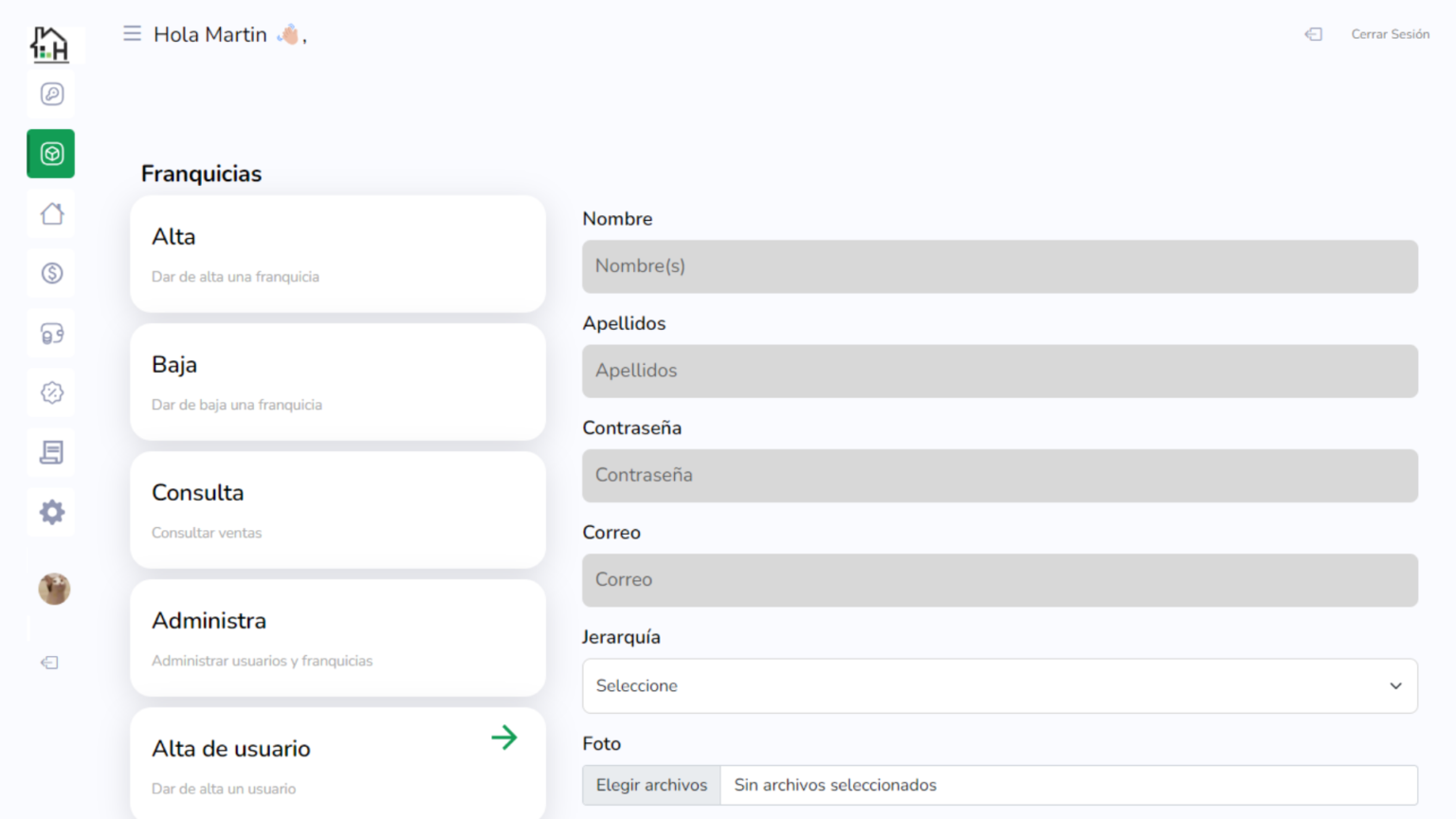1456x819 pixels.
Task: Click the Nombre(s) input field
Action: (x=999, y=266)
